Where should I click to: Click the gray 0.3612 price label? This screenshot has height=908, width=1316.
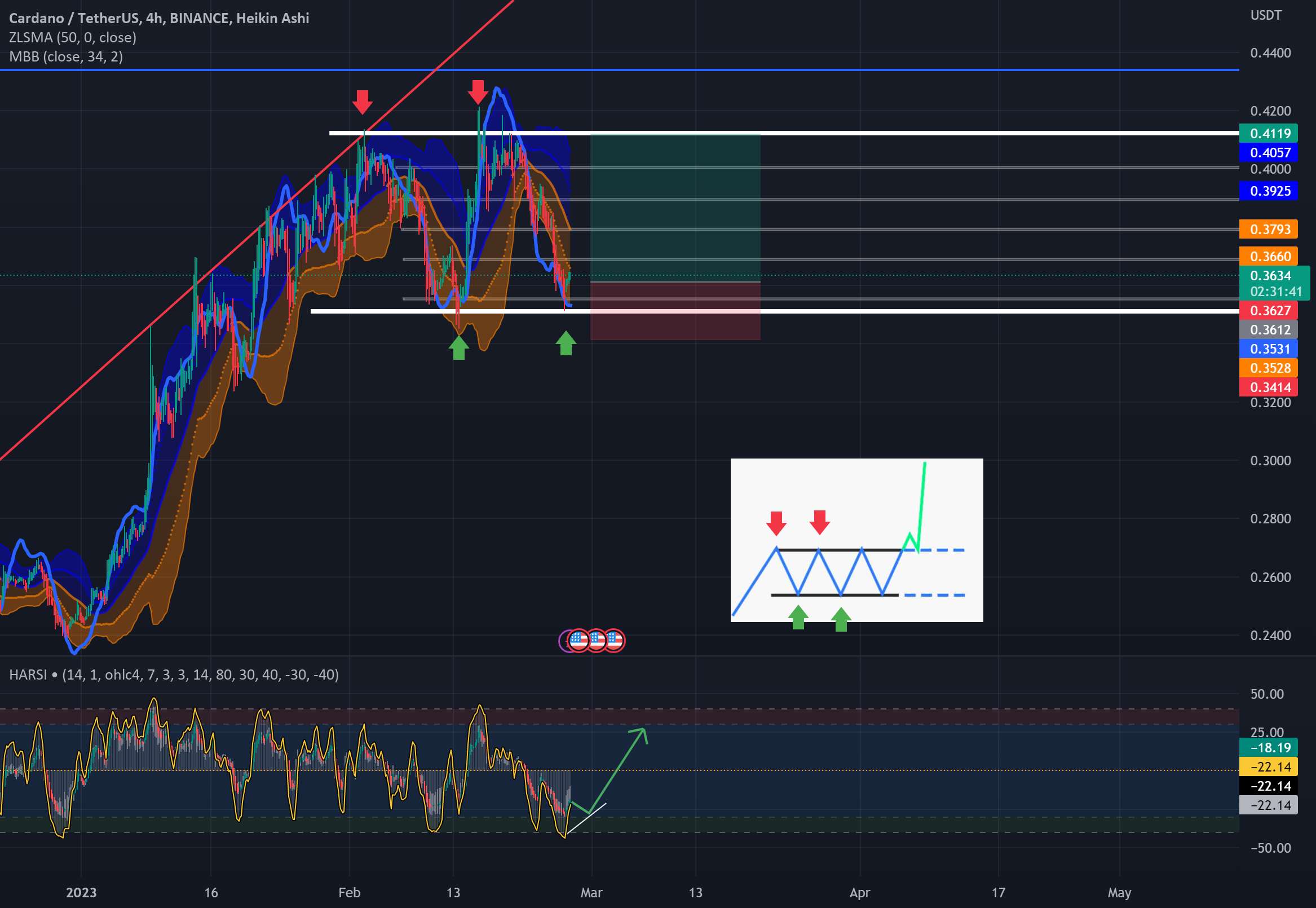[1268, 329]
